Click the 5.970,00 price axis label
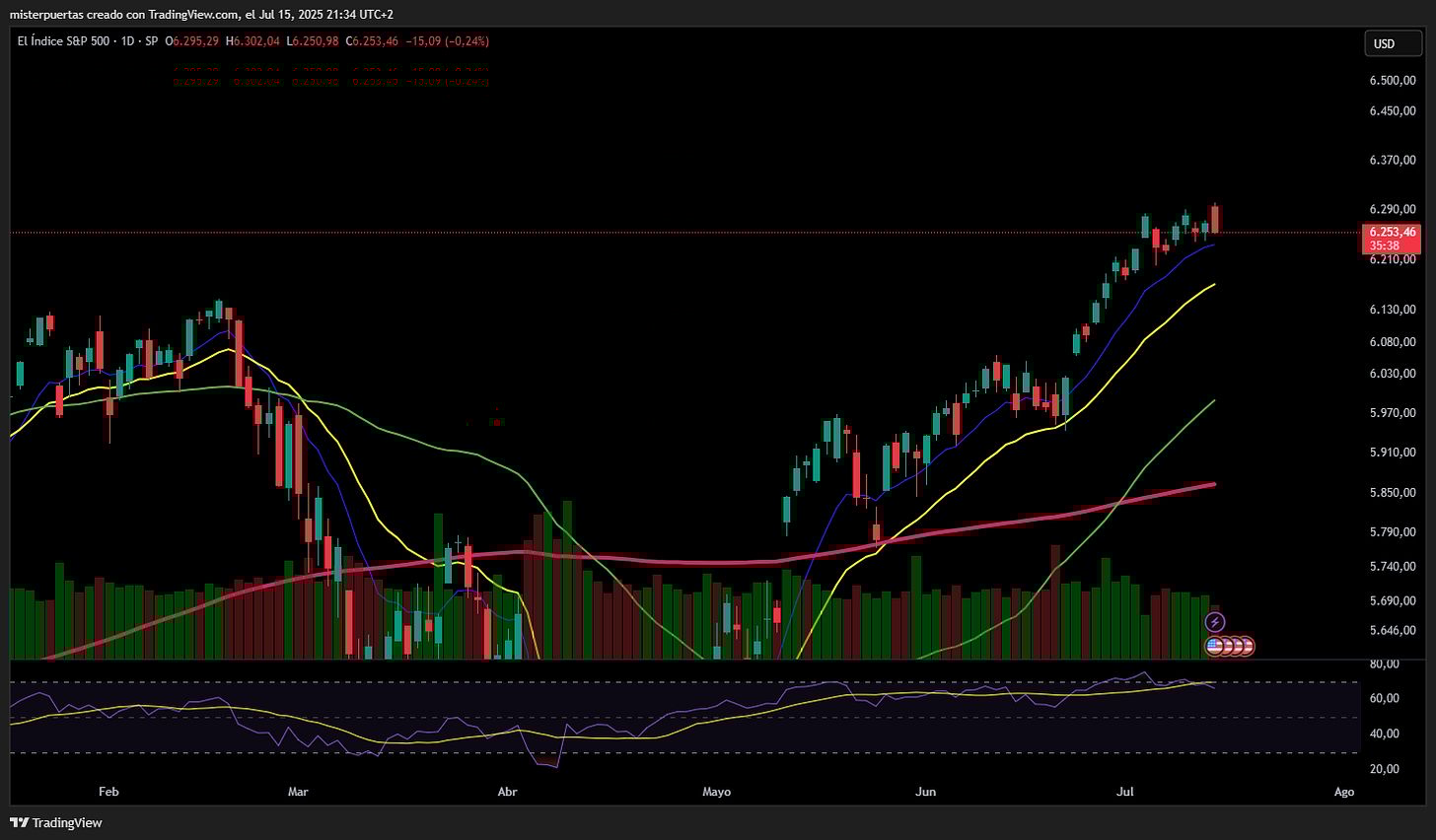Viewport: 1436px width, 840px height. pos(1393,413)
